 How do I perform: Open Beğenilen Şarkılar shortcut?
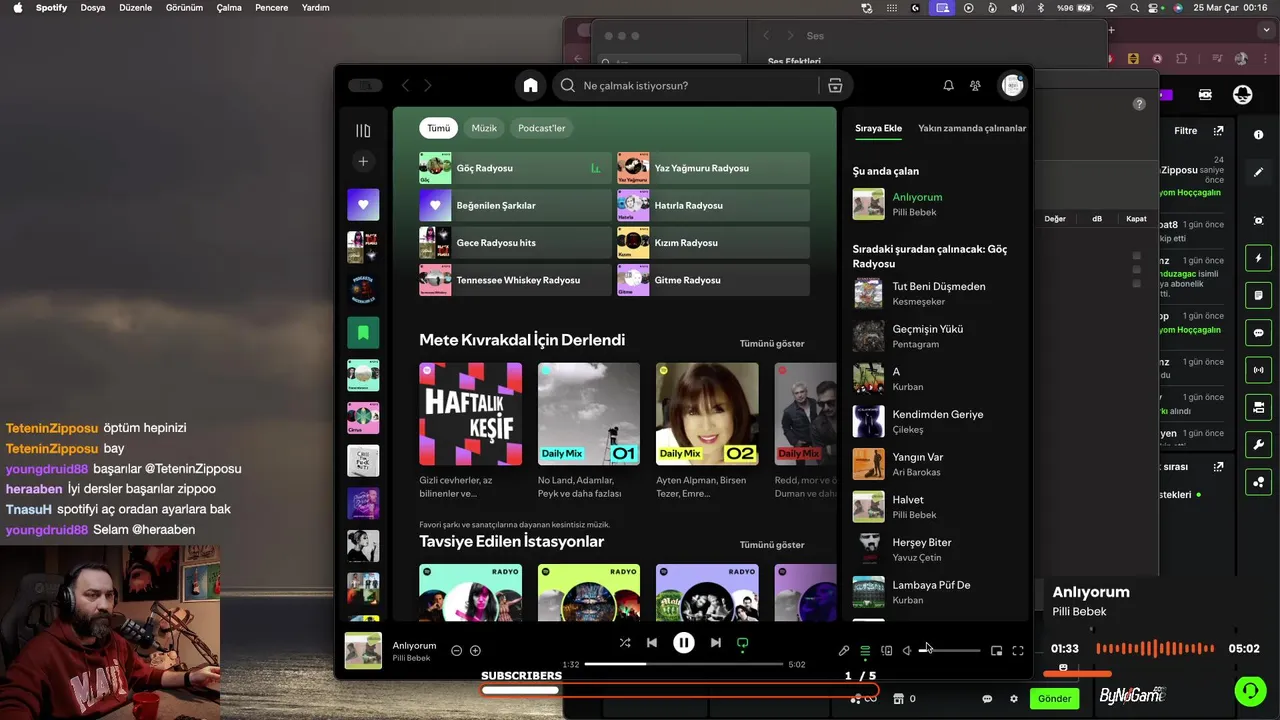tap(515, 205)
